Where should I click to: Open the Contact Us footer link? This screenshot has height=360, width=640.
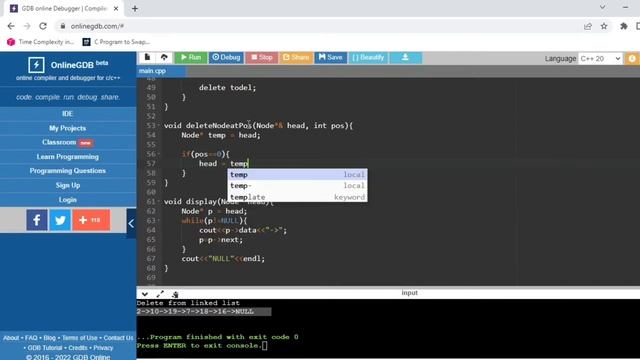[x=118, y=338]
